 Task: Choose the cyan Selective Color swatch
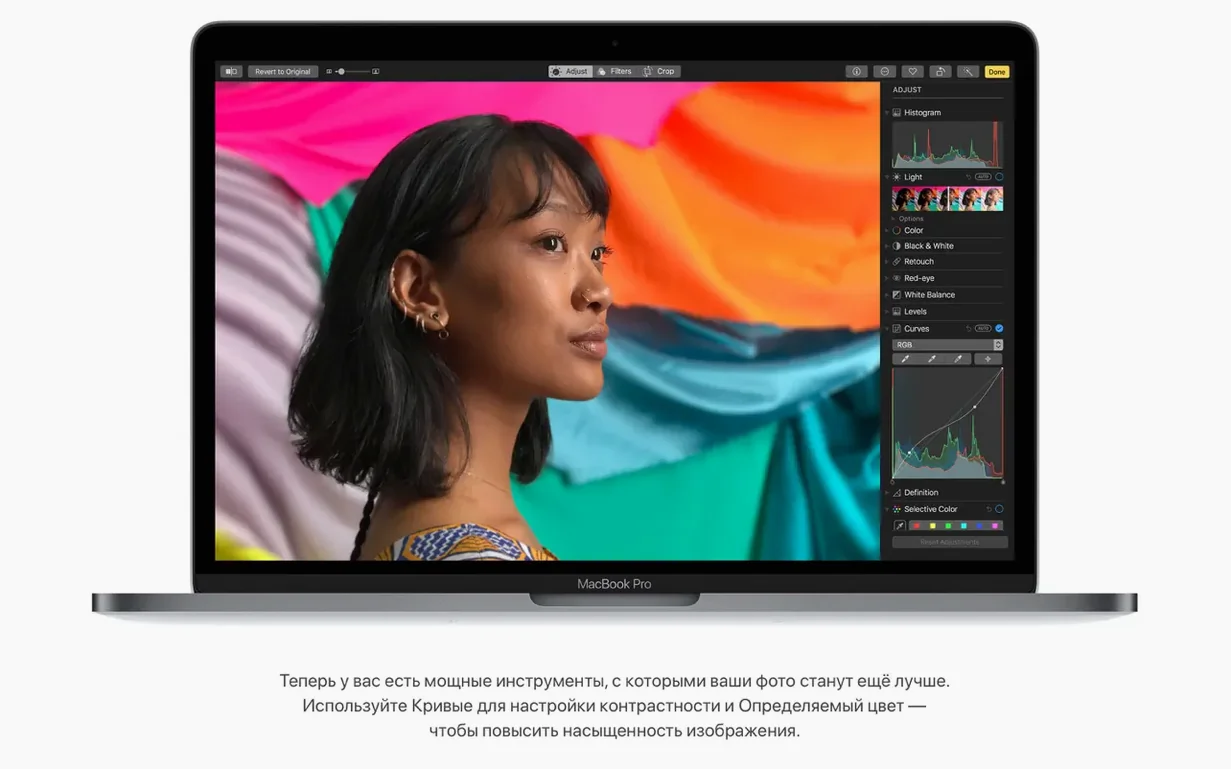click(963, 526)
